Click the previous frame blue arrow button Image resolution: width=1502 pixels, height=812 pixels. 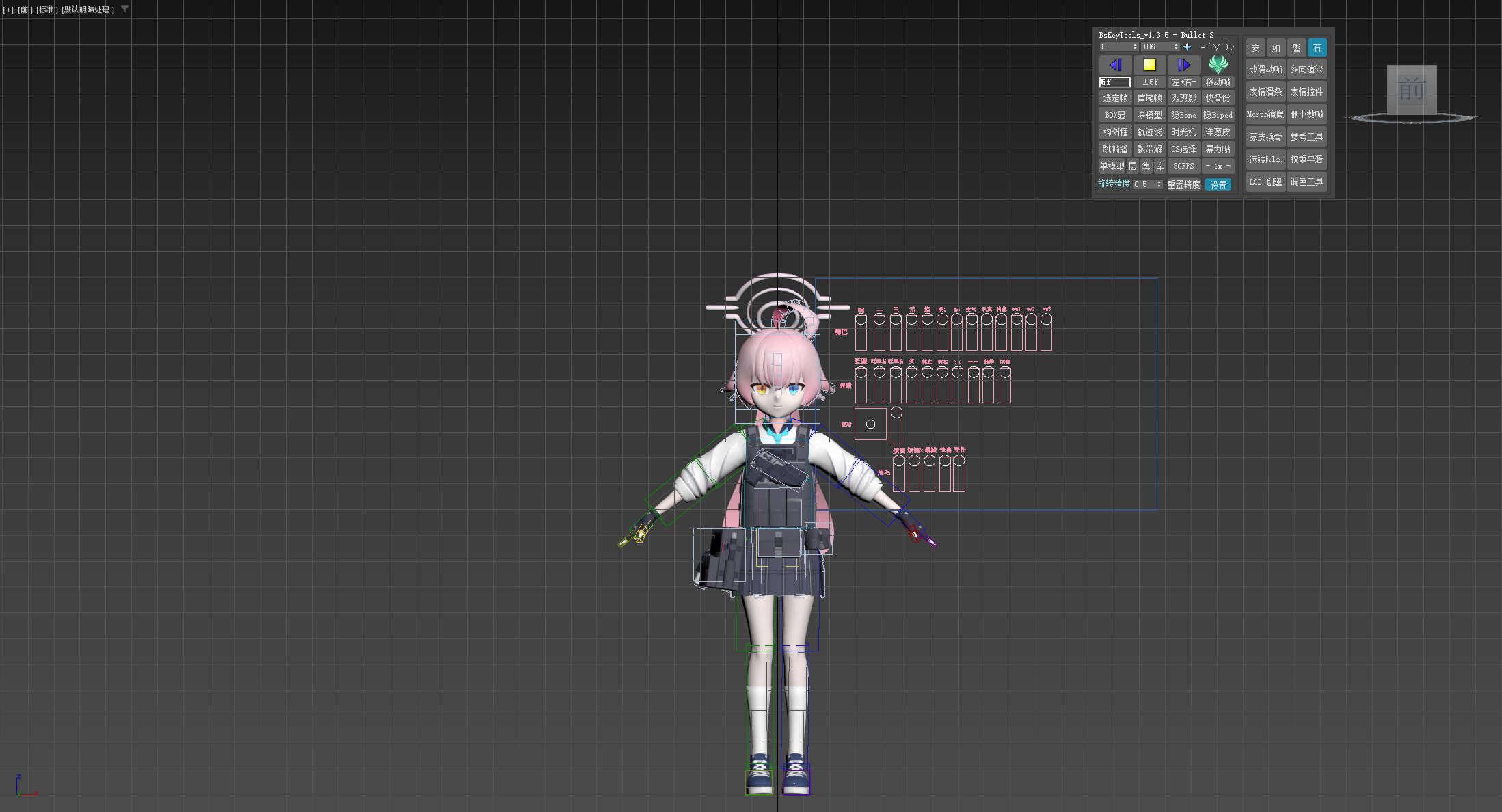tap(1115, 65)
